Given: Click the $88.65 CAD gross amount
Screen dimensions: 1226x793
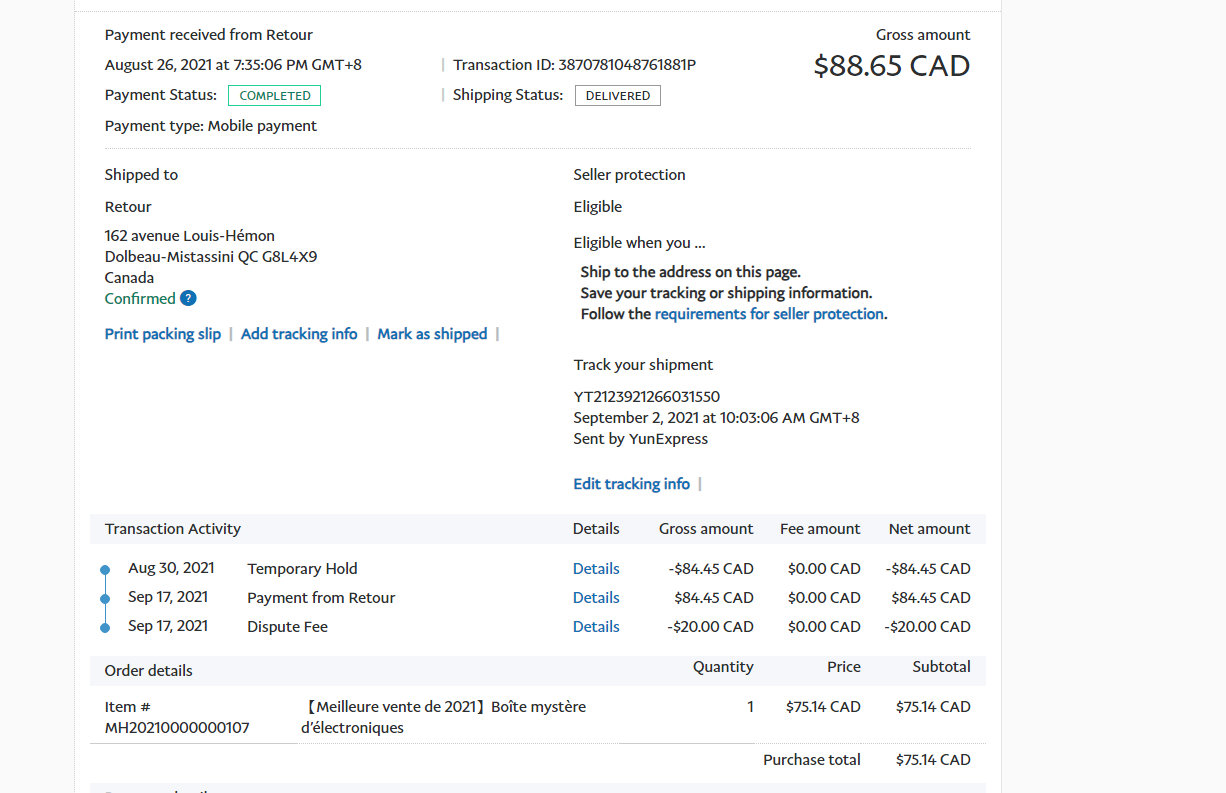Looking at the screenshot, I should 891,66.
